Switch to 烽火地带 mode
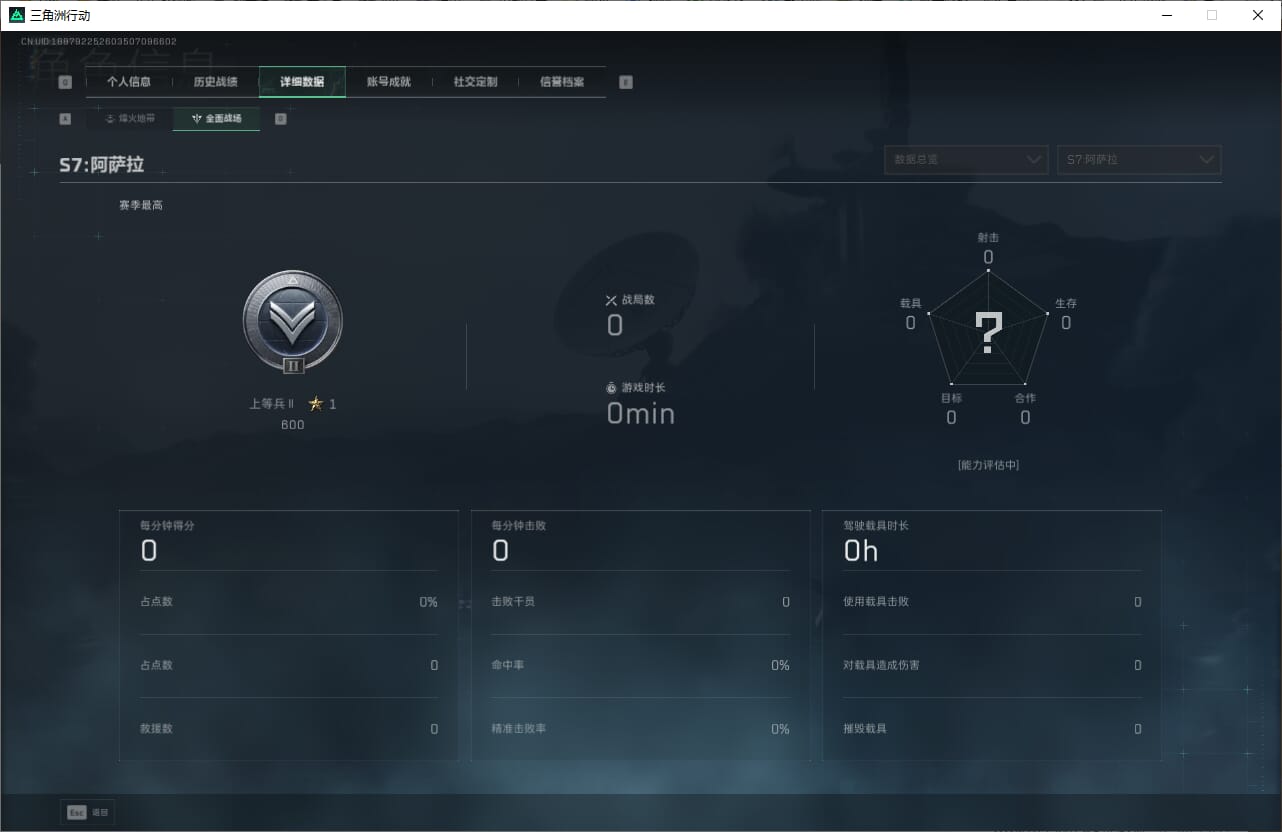The width and height of the screenshot is (1282, 832). (130, 119)
